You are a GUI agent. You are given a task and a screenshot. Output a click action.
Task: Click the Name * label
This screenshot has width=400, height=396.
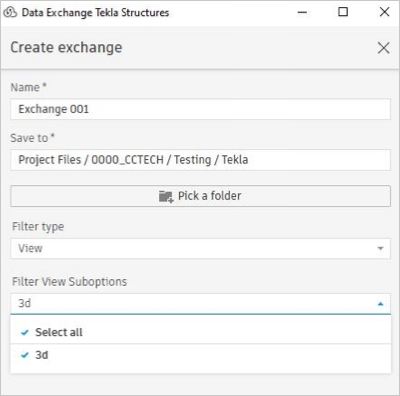tap(28, 87)
